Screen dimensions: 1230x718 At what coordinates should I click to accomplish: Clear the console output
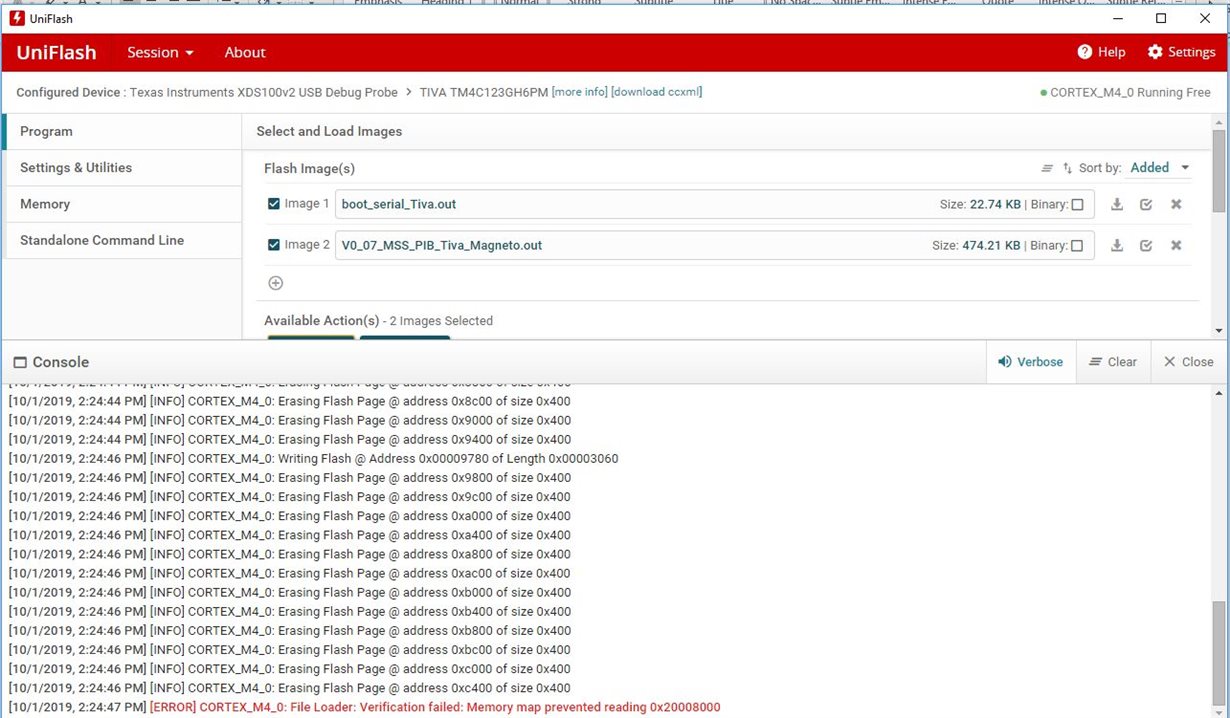click(1113, 362)
